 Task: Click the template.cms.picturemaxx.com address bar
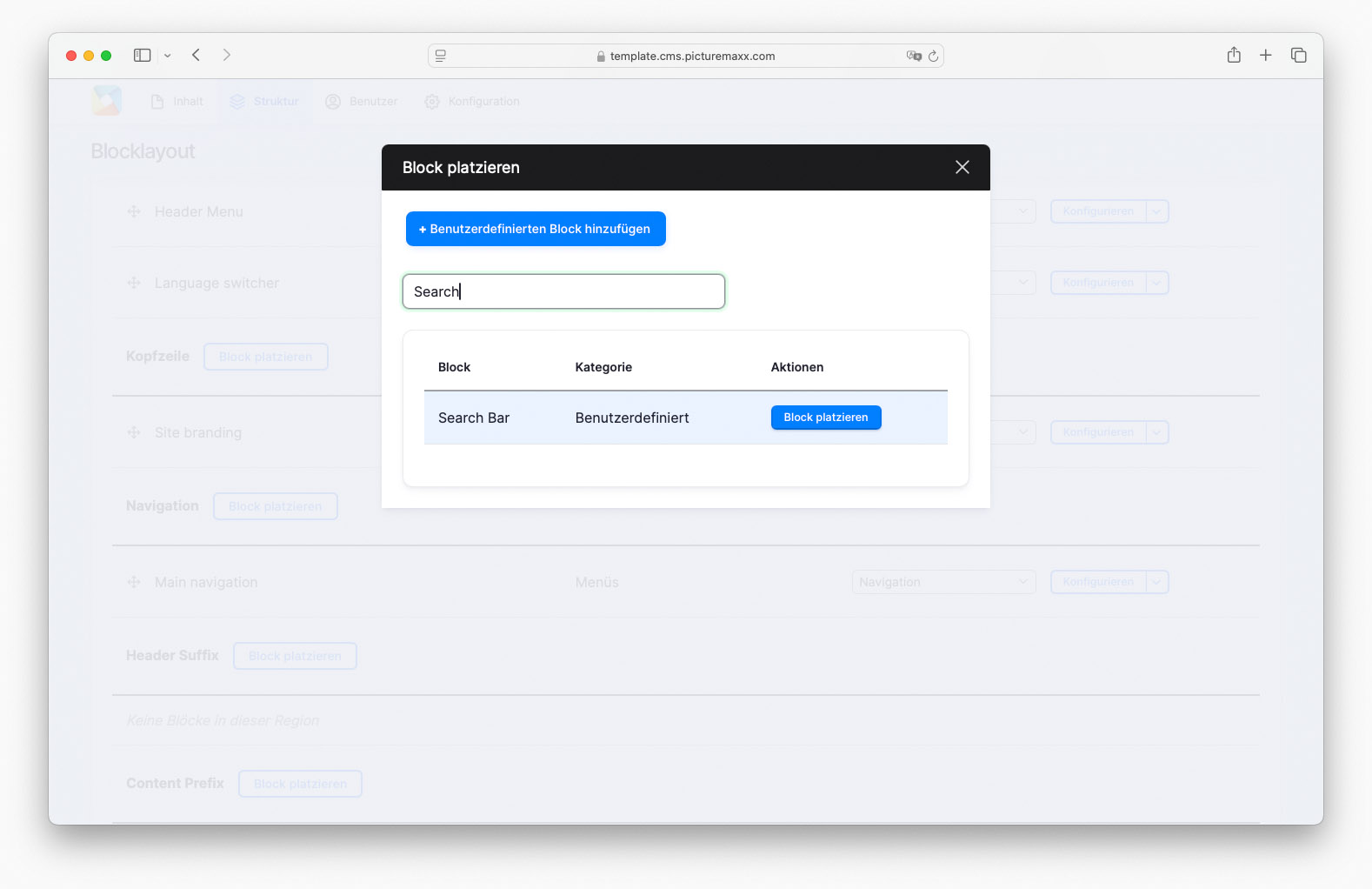686,56
